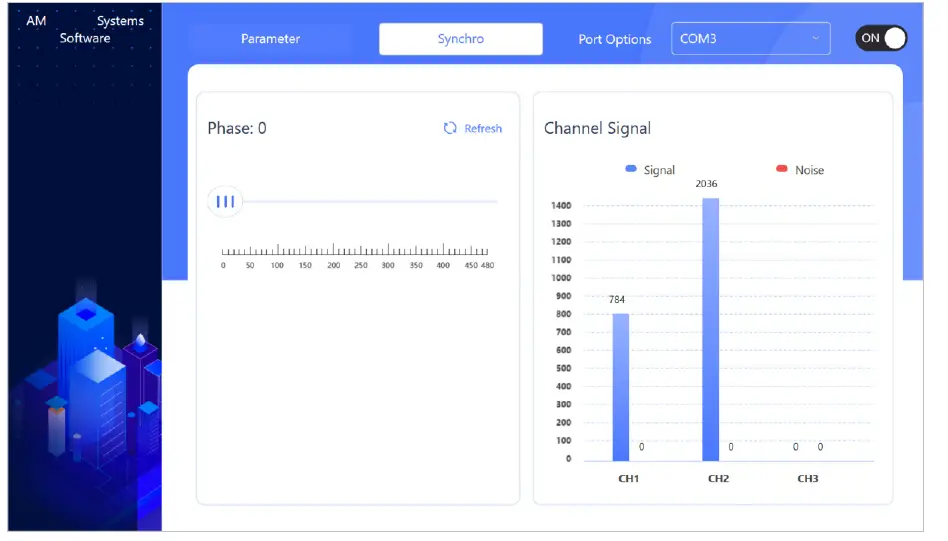Click the Noise legend label

pos(810,170)
